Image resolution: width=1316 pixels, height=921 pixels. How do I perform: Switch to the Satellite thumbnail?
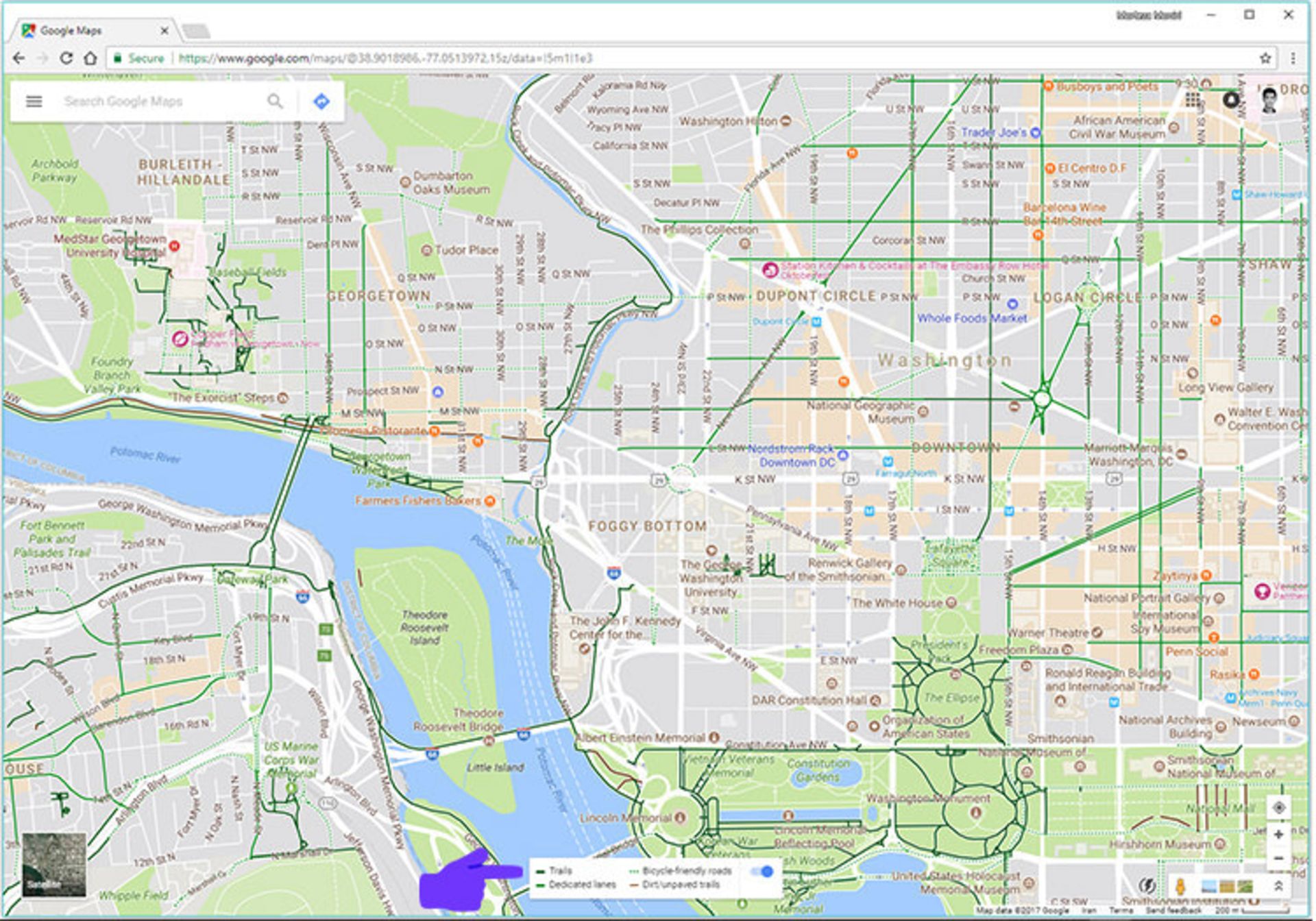pos(54,865)
